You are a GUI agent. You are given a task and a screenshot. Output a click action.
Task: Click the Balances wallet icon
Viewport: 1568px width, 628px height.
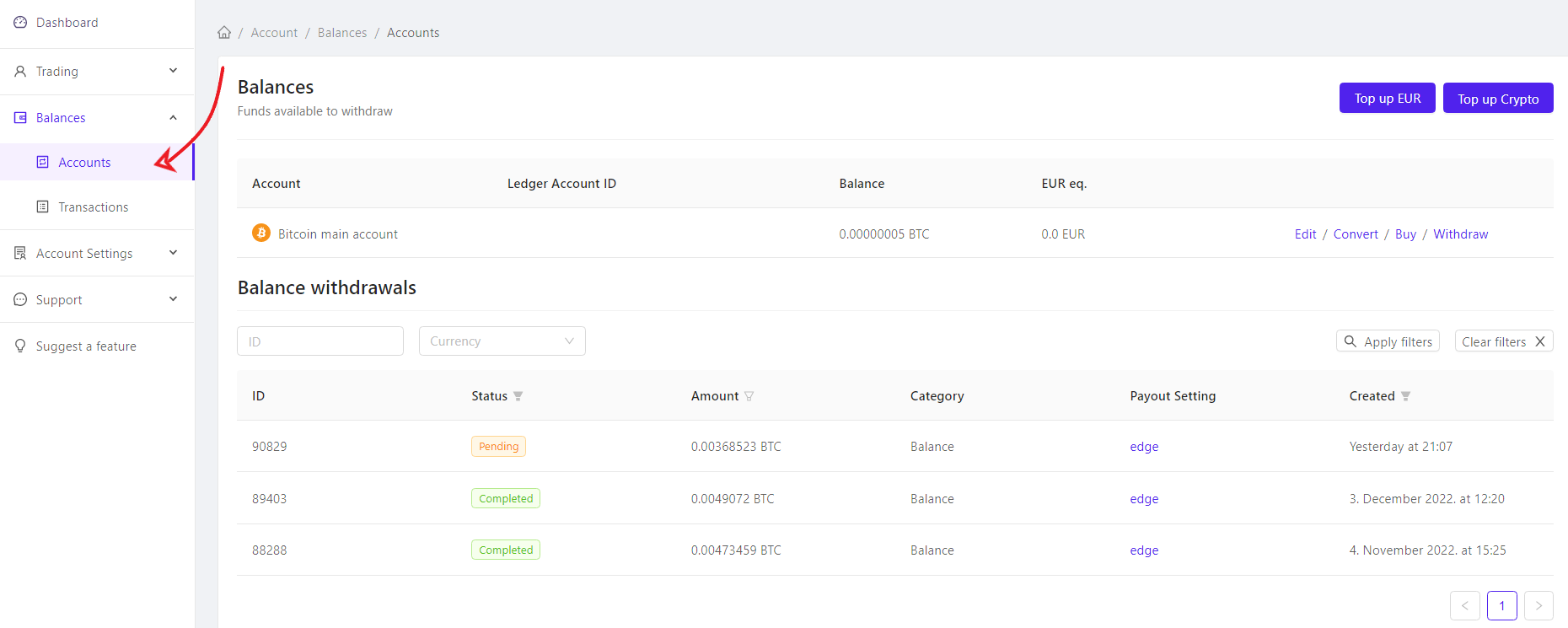click(x=20, y=118)
